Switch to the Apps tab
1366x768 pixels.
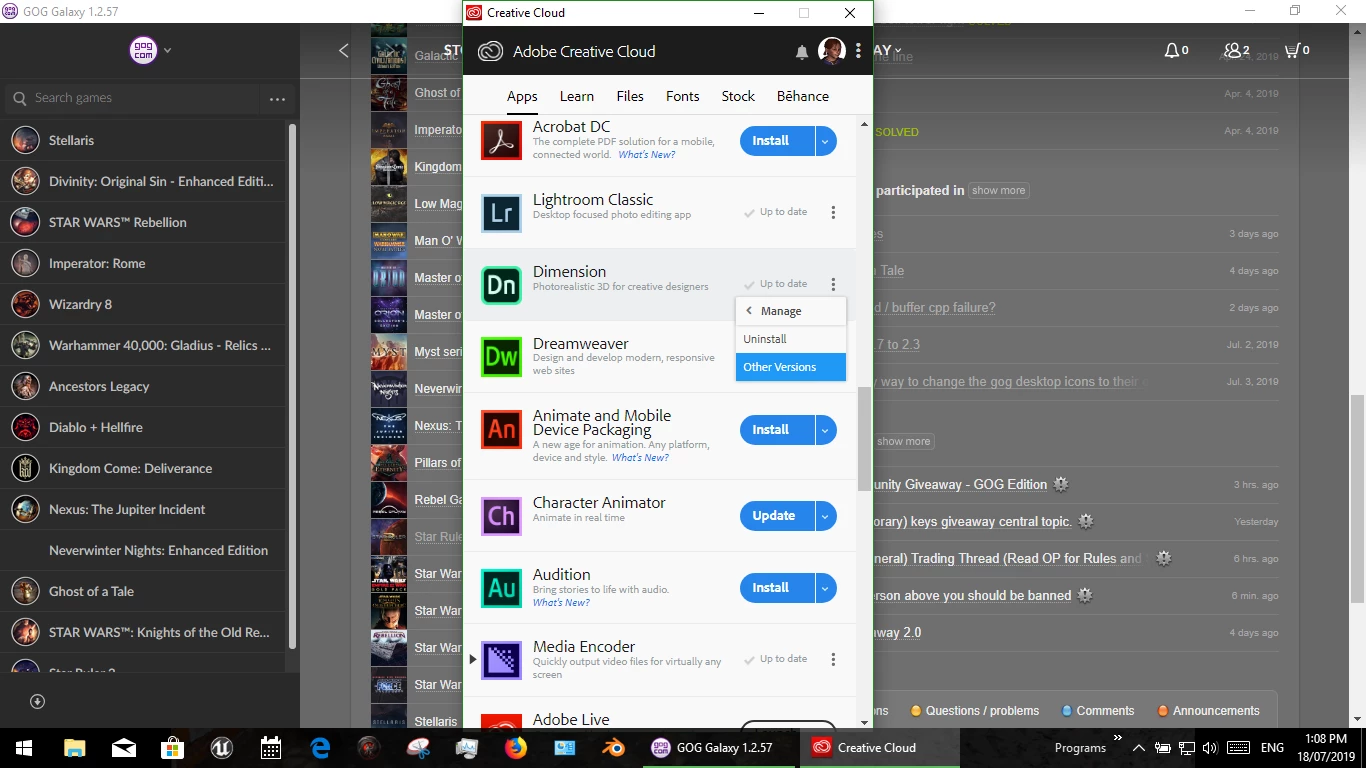point(522,96)
